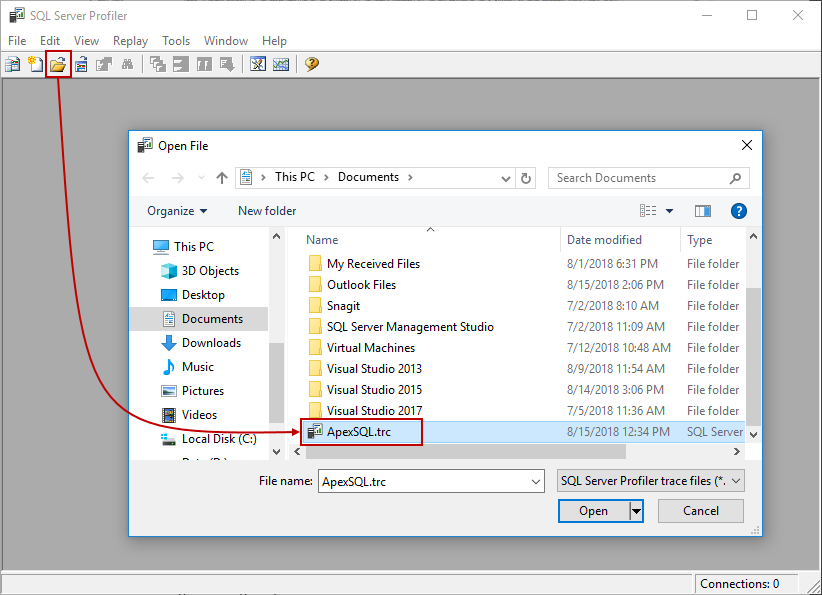
Task: Click the New folder button
Action: tap(267, 211)
